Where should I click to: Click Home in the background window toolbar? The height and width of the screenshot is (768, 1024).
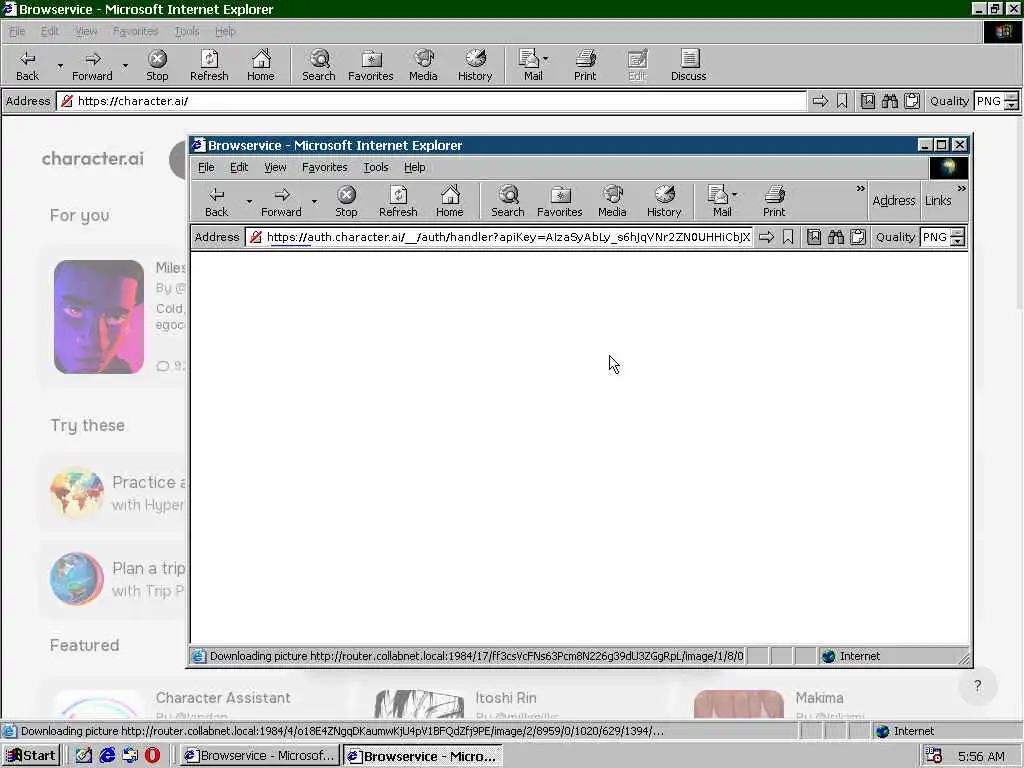pos(261,65)
